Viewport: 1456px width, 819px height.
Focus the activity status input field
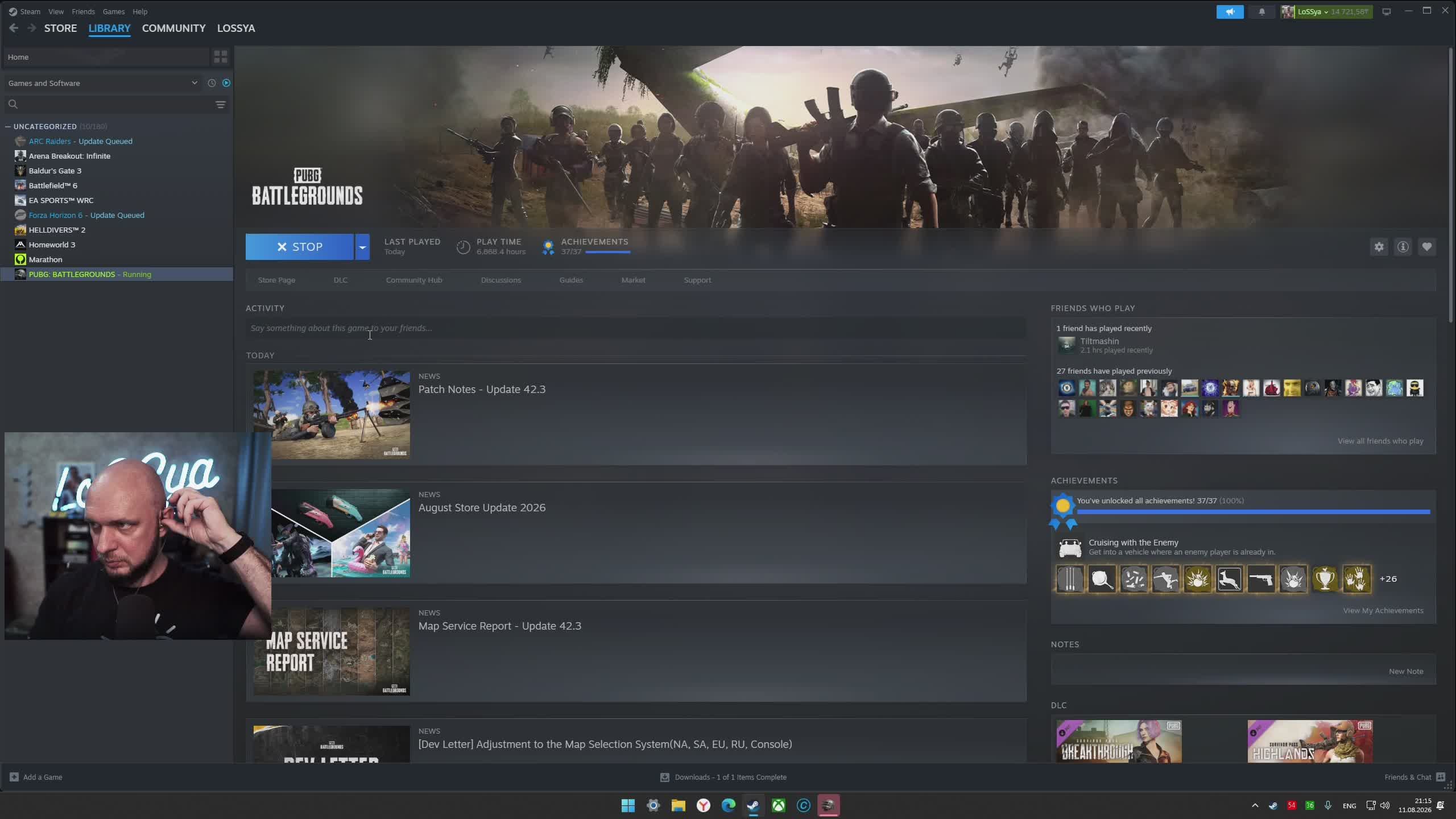pyautogui.click(x=636, y=328)
